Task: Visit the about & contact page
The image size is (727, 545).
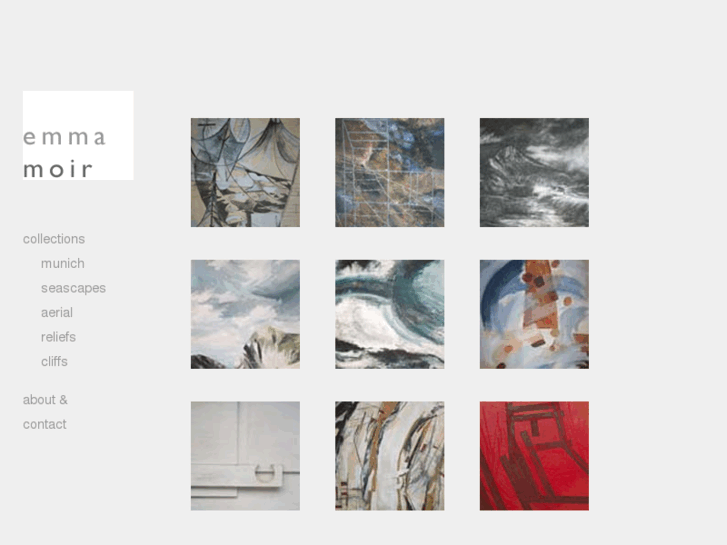Action: [45, 412]
